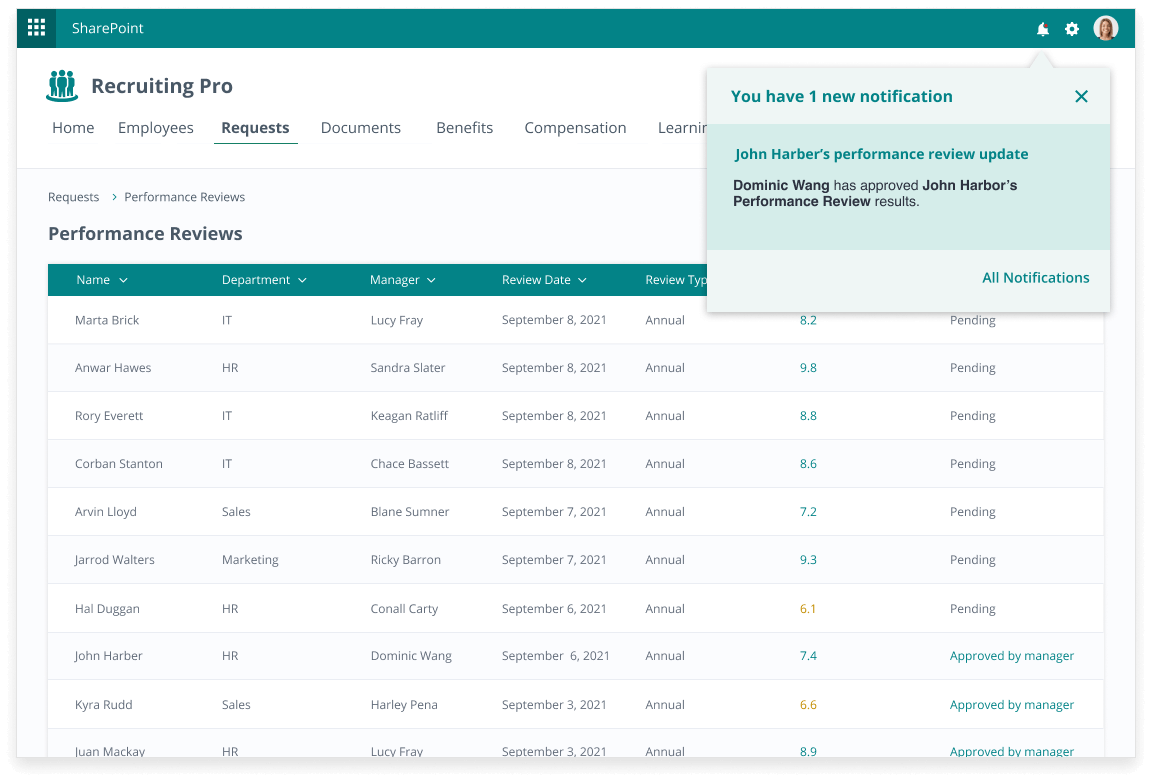
Task: Select the Benefits tab
Action: click(x=464, y=128)
